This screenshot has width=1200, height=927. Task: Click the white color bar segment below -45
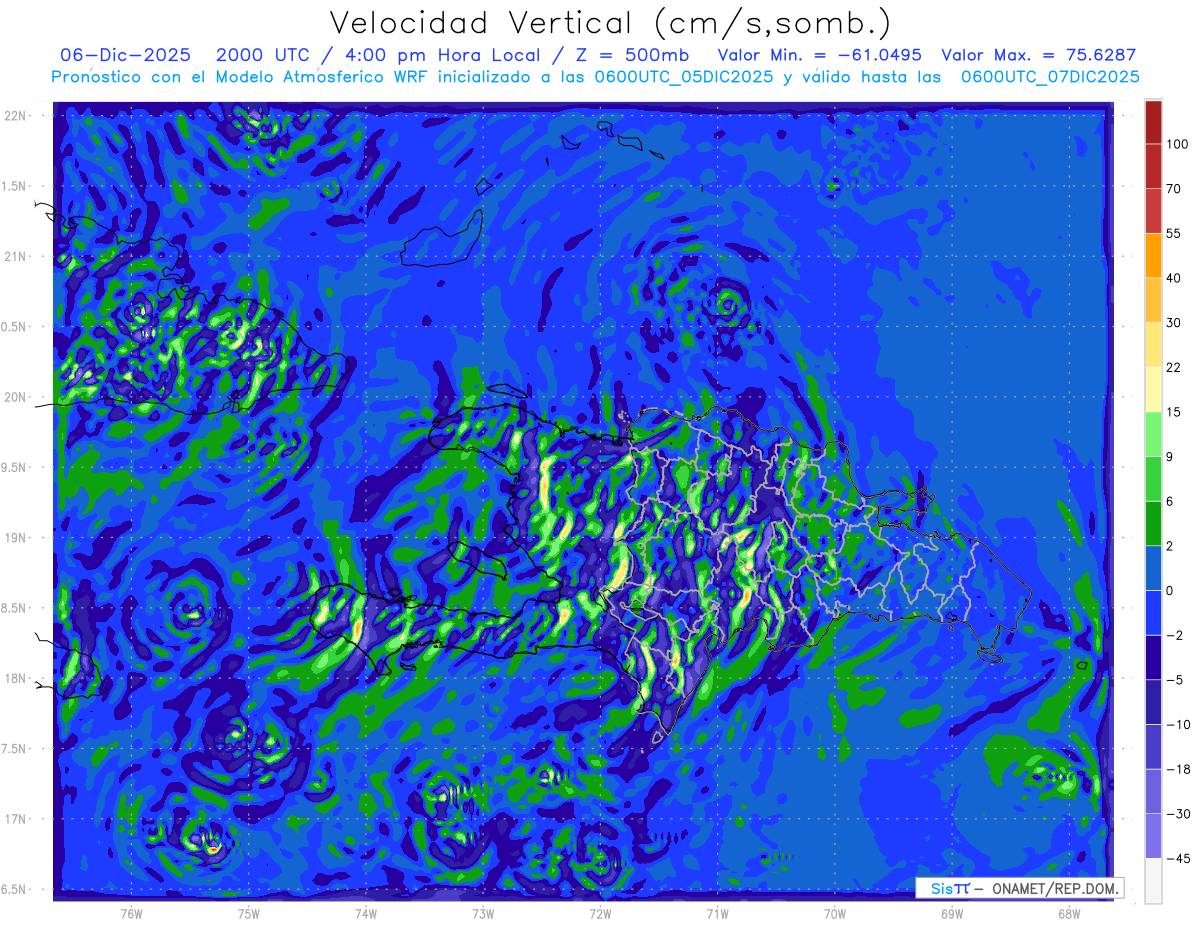(1153, 880)
